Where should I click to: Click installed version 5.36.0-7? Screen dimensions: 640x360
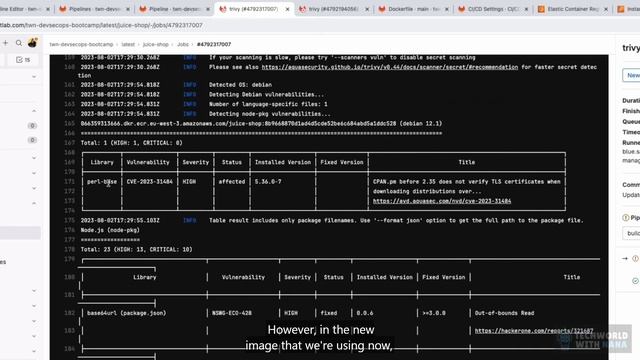tap(268, 182)
